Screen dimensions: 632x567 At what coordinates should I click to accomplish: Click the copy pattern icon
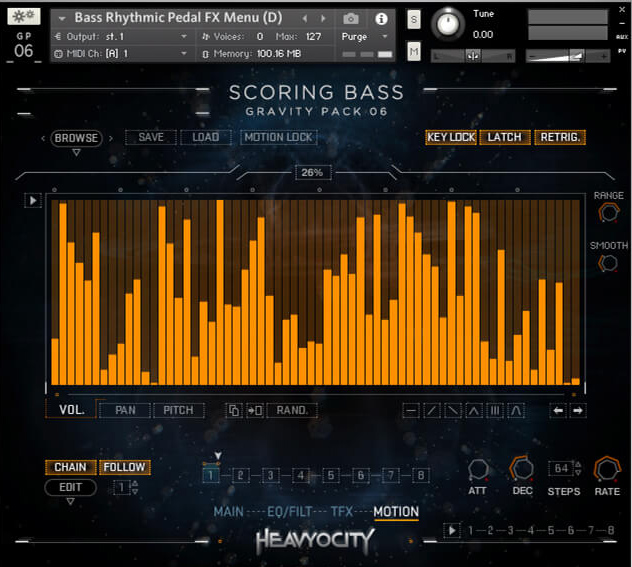pos(234,411)
